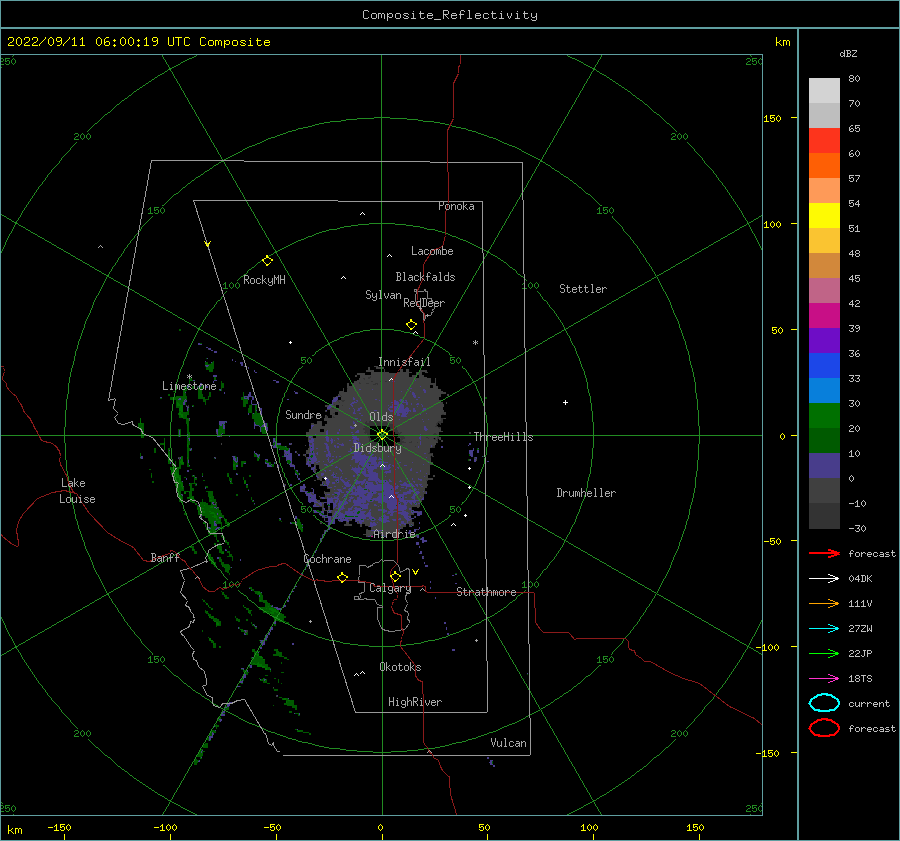Click the magenta 39-42 dBZ color swatch
Viewport: 900px width, 841px height.
pyautogui.click(x=824, y=316)
